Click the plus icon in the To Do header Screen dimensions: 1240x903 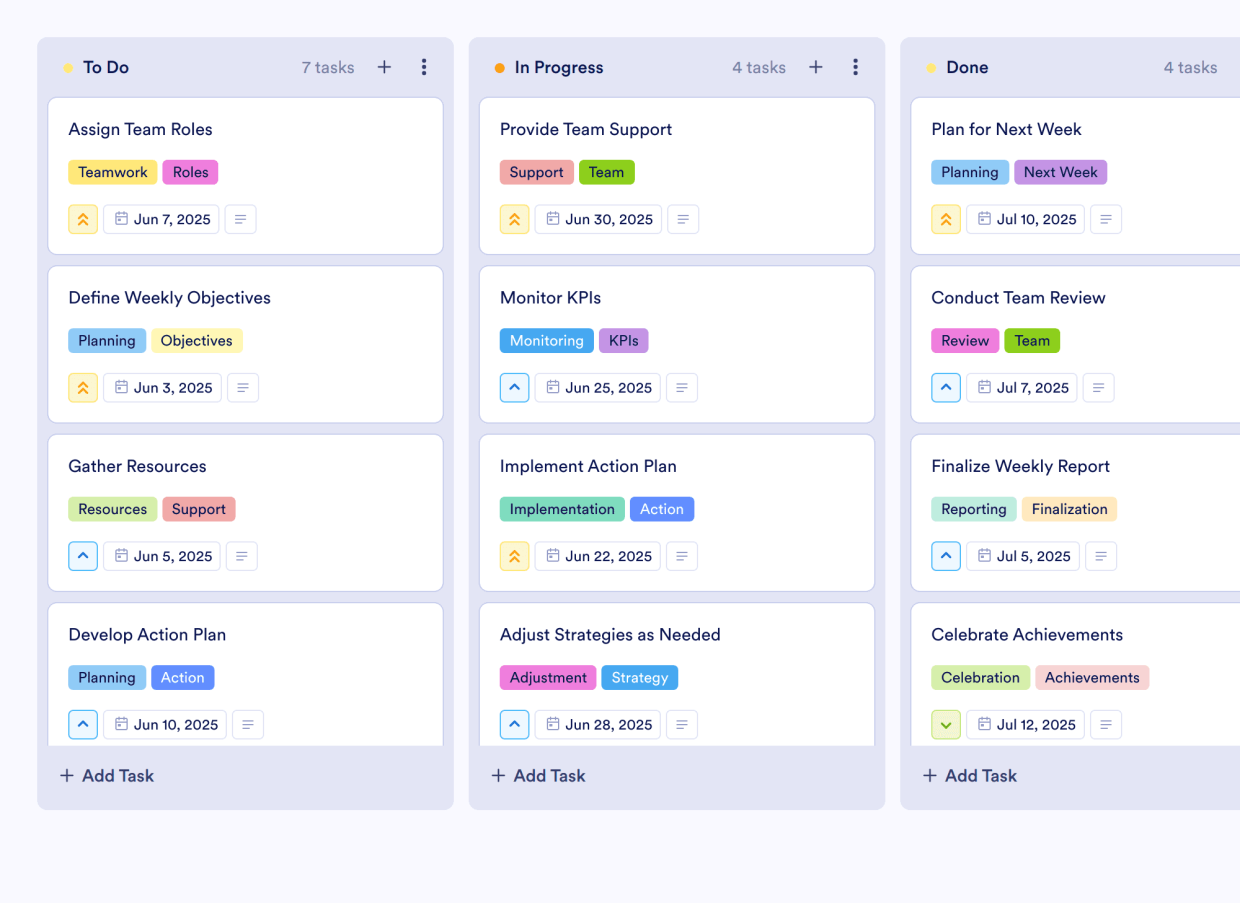[384, 67]
